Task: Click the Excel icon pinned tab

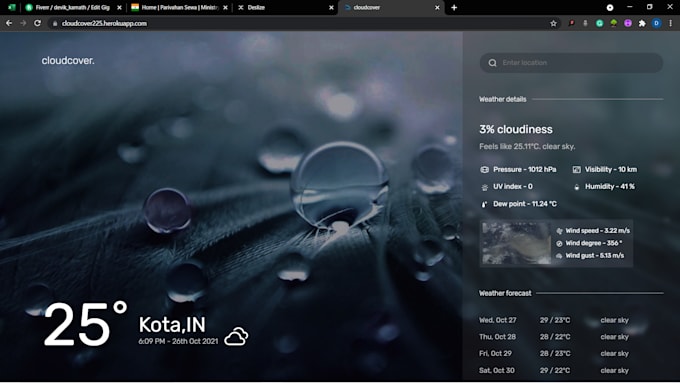Action: pyautogui.click(x=12, y=7)
